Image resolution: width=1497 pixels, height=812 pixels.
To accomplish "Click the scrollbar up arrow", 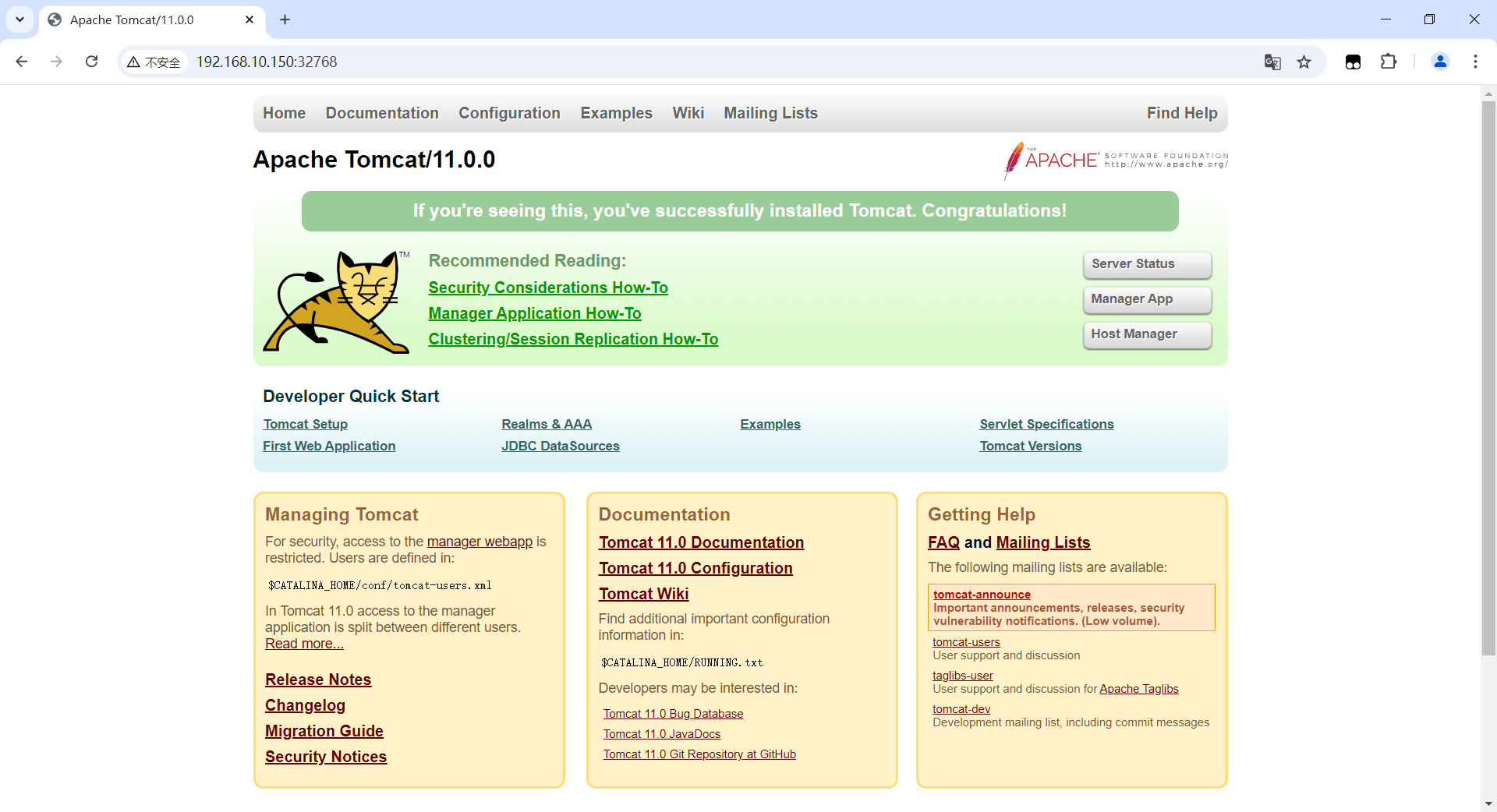I will point(1488,94).
